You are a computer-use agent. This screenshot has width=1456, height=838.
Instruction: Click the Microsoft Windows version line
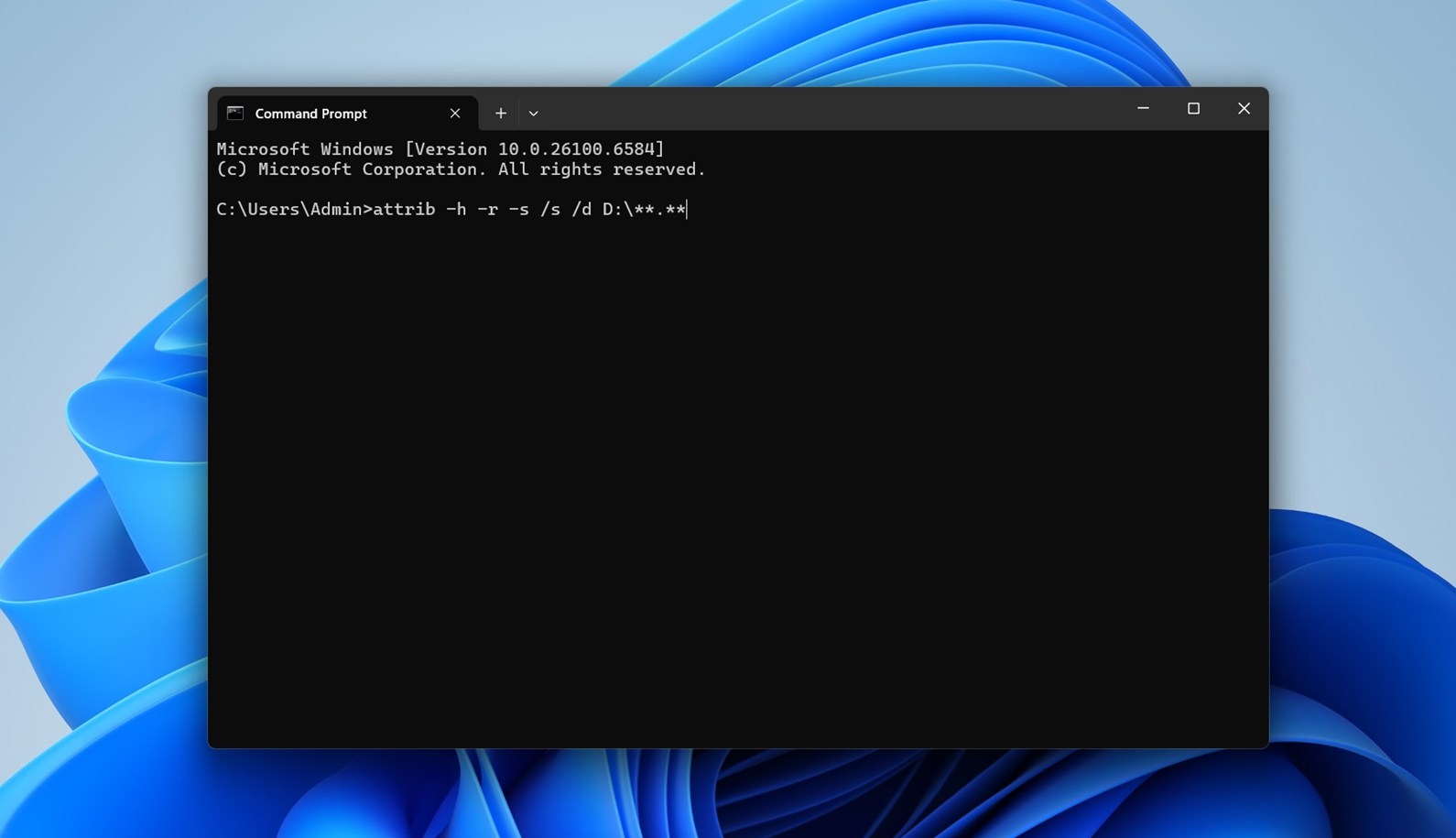440,149
